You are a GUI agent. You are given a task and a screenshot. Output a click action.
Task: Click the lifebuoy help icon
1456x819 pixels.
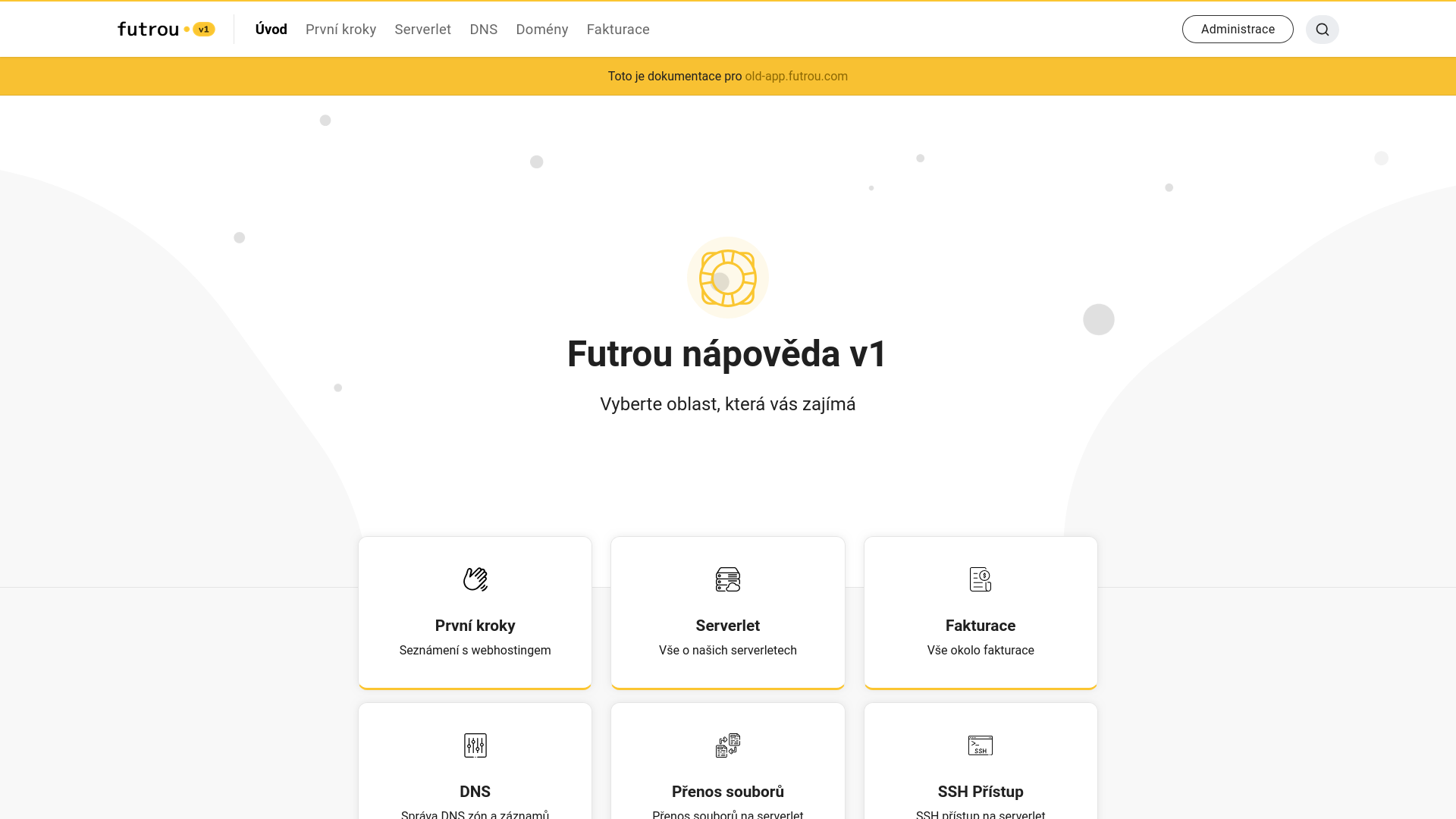pyautogui.click(x=728, y=278)
